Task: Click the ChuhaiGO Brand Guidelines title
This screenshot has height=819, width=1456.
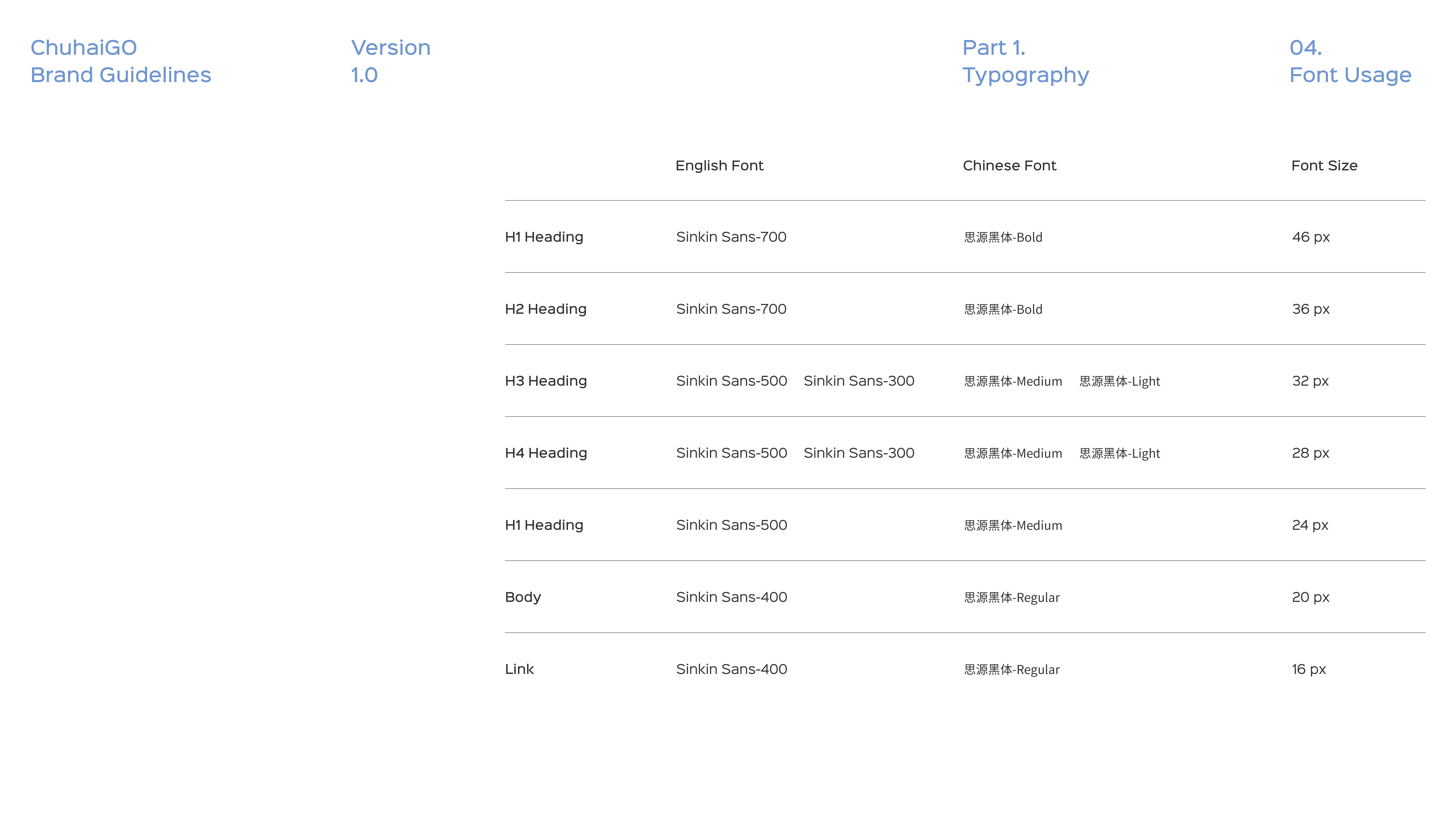Action: pyautogui.click(x=120, y=61)
